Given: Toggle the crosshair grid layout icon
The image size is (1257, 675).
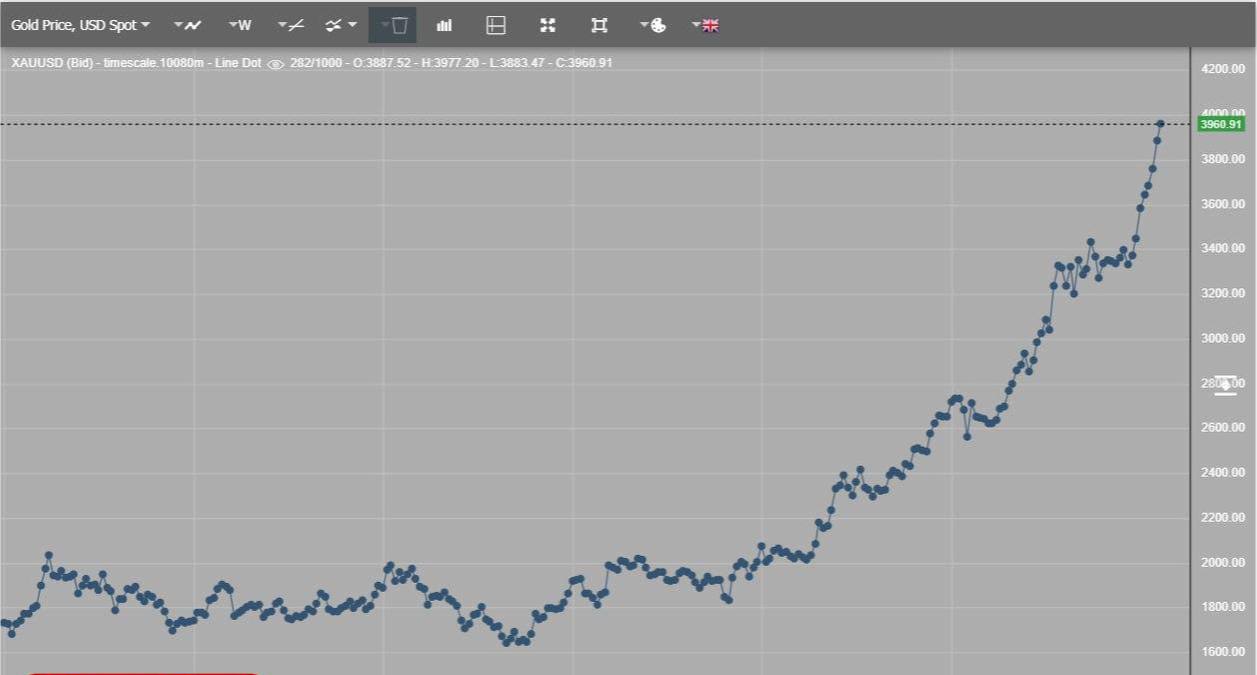Looking at the screenshot, I should [496, 25].
